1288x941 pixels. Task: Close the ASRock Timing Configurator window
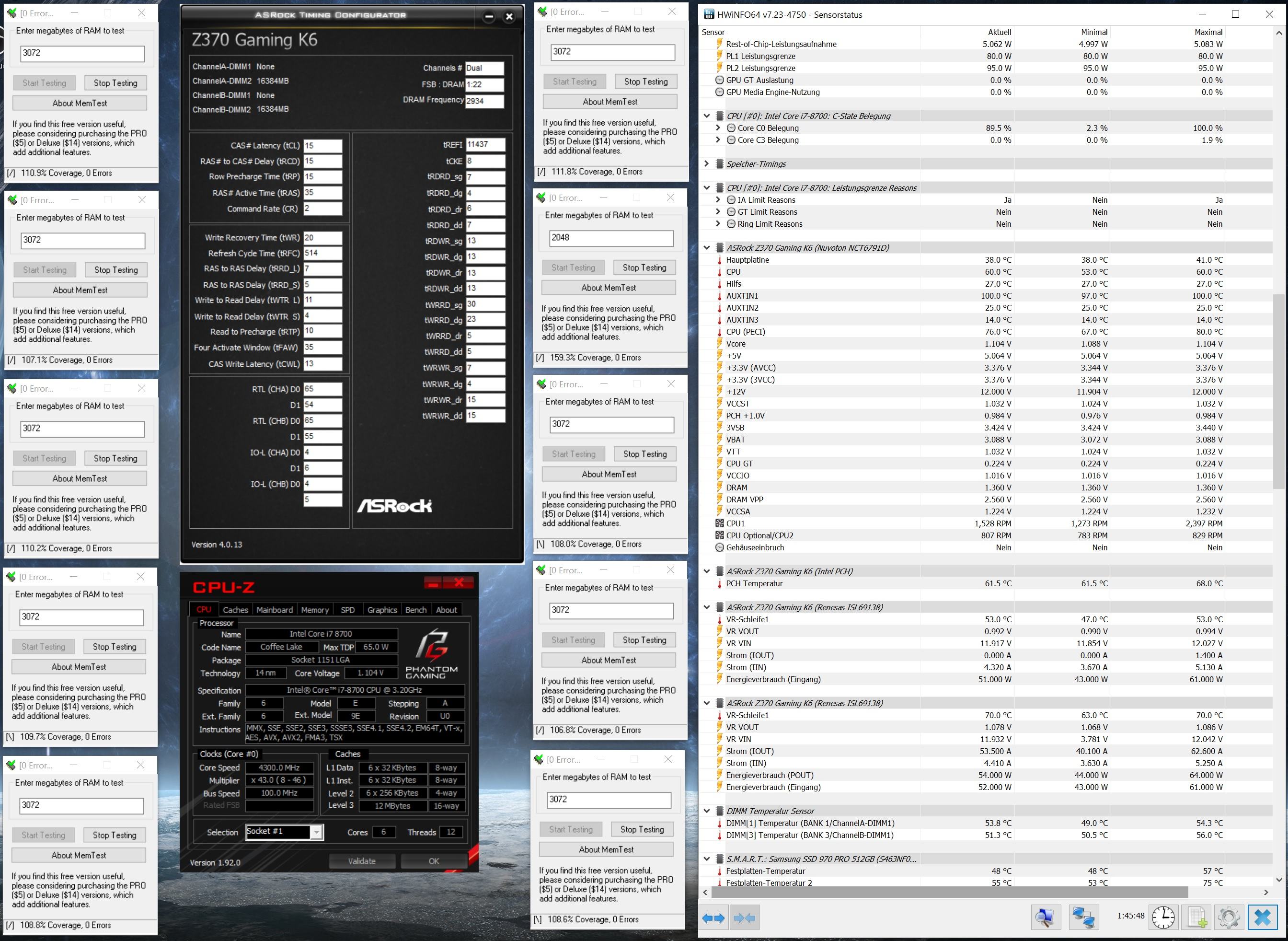[x=510, y=16]
